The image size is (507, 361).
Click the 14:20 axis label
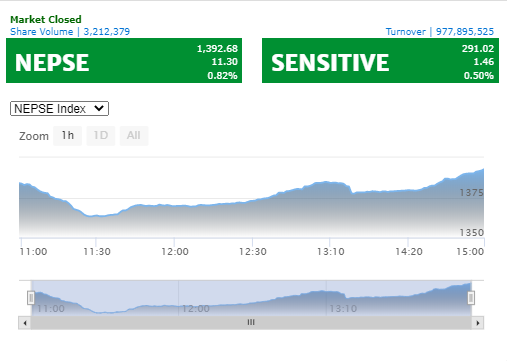[409, 251]
